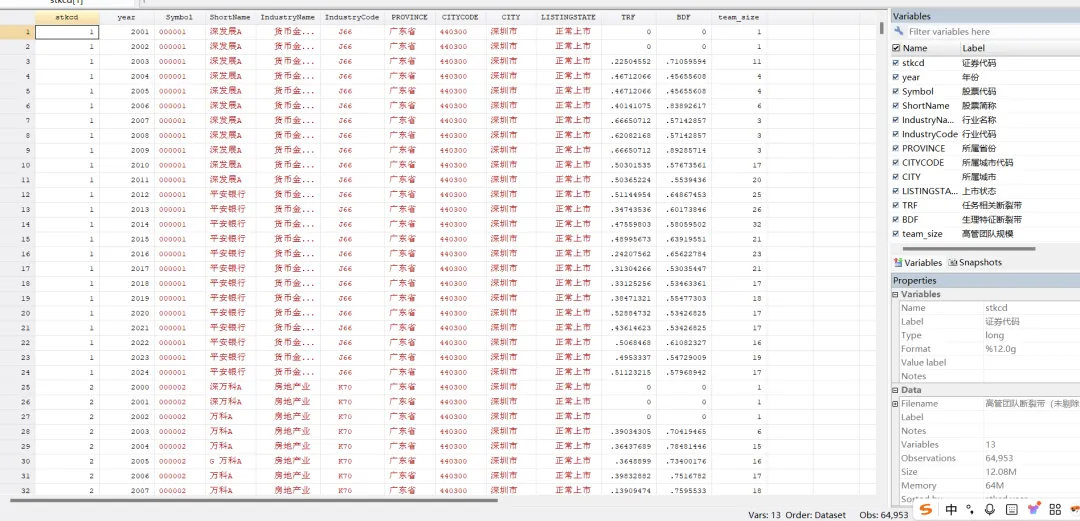The image size is (1080, 521).
Task: Click the microphone voice input icon
Action: tap(990, 510)
